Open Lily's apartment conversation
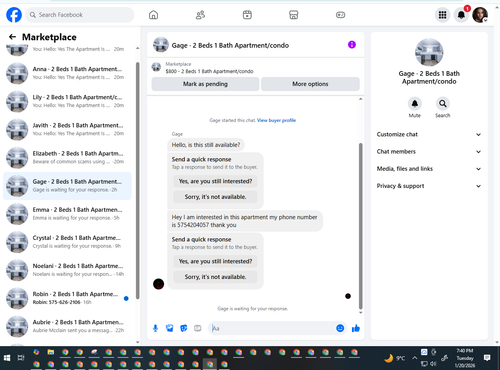The image size is (500, 370). [x=67, y=101]
